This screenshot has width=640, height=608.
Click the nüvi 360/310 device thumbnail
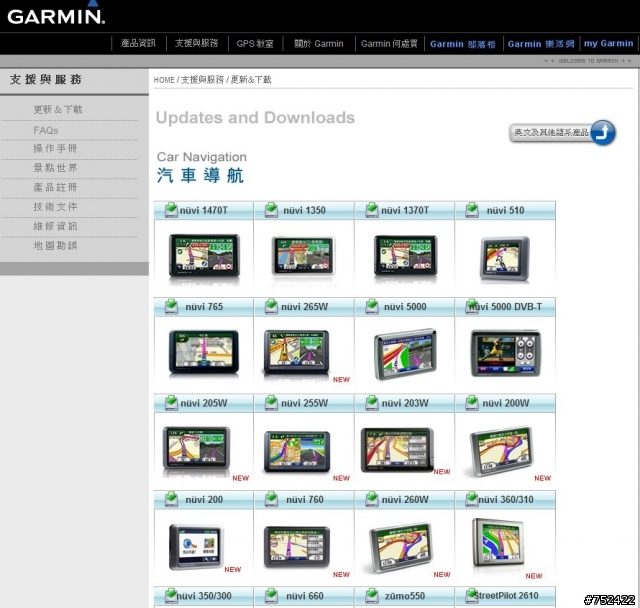coord(498,542)
